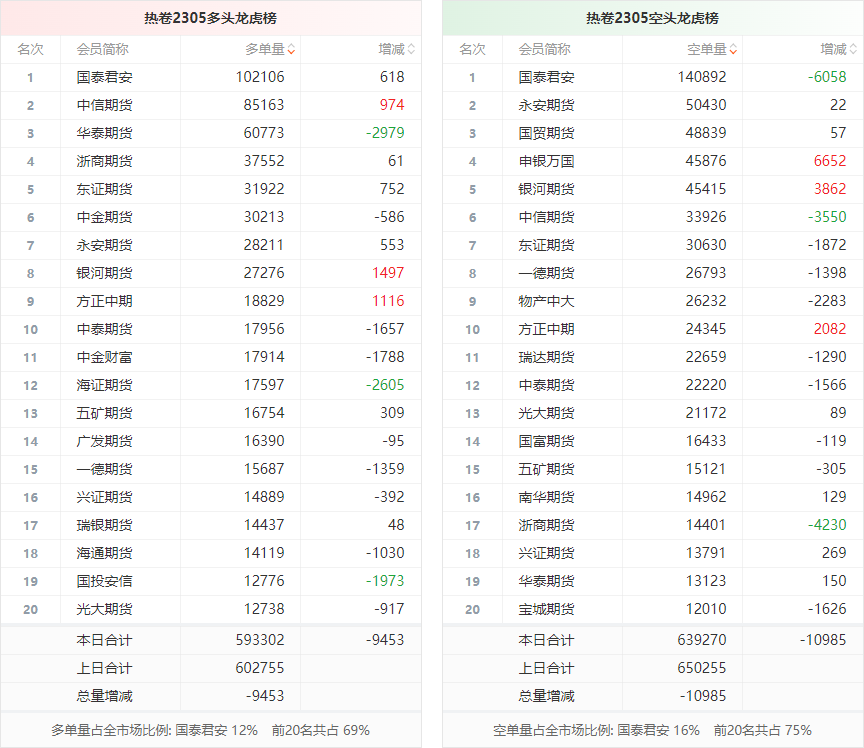Screen dimensions: 864x748
Task: Open 华泰期货 ranked third in long list
Action: coord(104,133)
